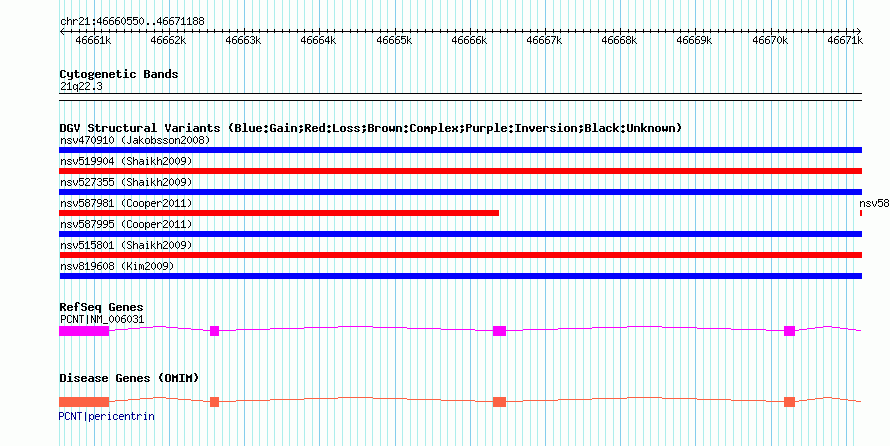
Task: Click the widest magenta RefSeq exon near 46661k
Action: tap(84, 331)
